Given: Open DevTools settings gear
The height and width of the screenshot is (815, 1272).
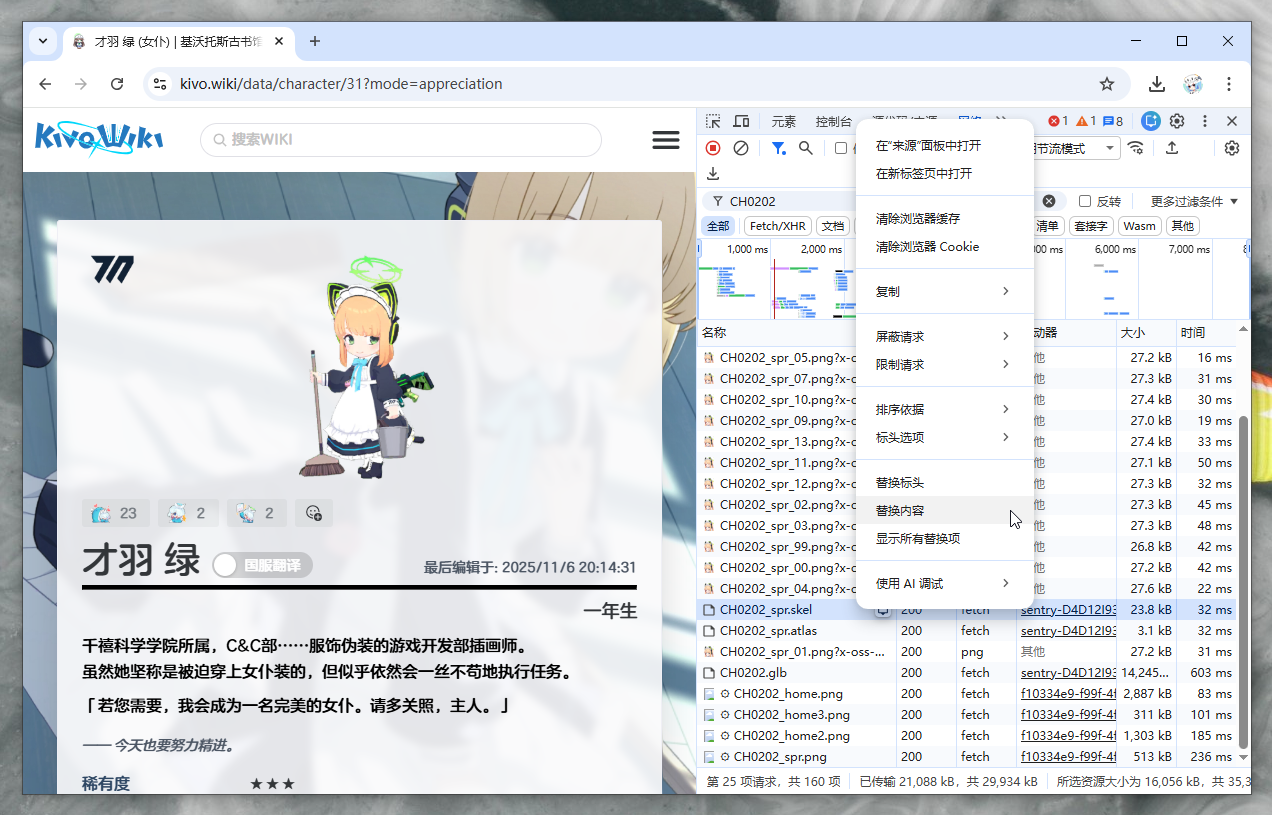Looking at the screenshot, I should (x=1177, y=121).
